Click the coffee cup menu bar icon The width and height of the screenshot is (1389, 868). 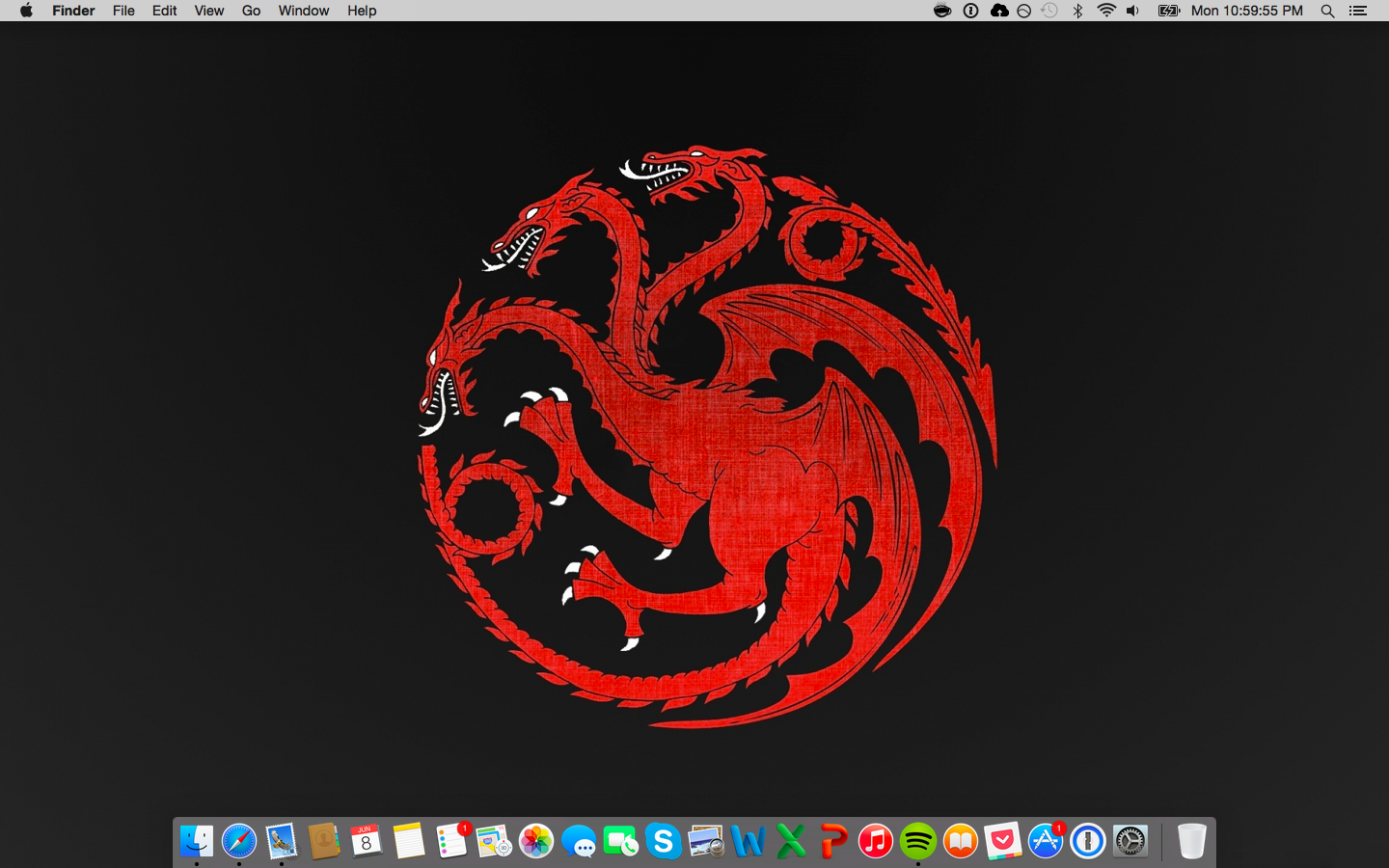tap(942, 11)
